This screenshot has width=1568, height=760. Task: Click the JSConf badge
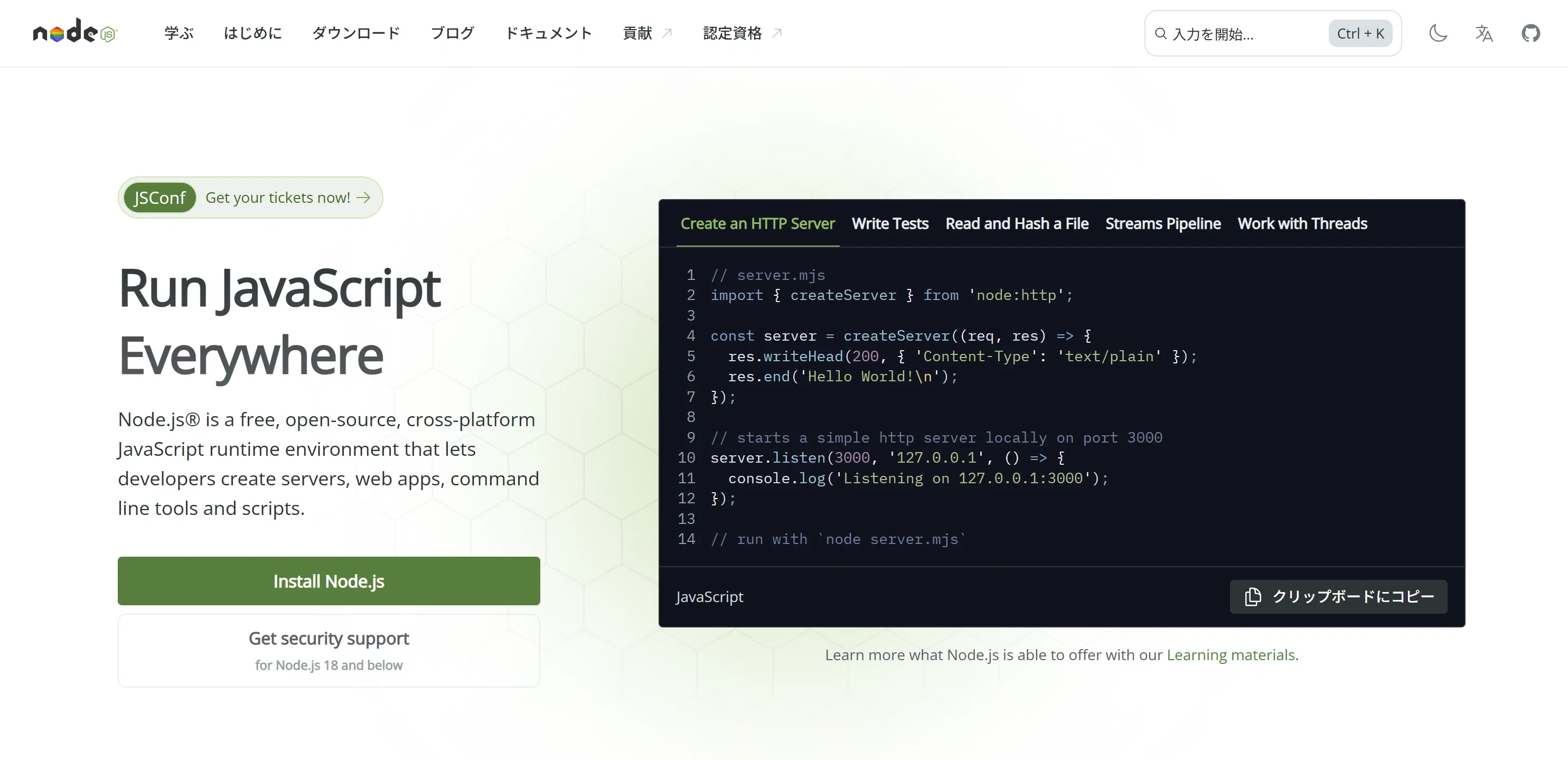pyautogui.click(x=159, y=198)
